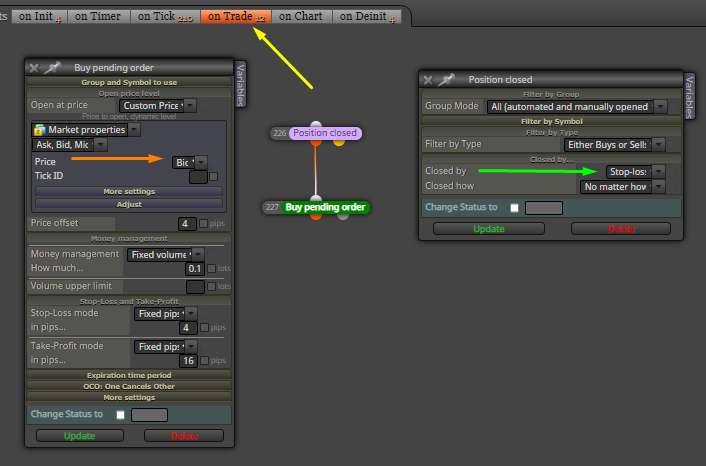Click Update in Buy pending order panel
Viewport: 706px width, 466px height.
coord(80,436)
